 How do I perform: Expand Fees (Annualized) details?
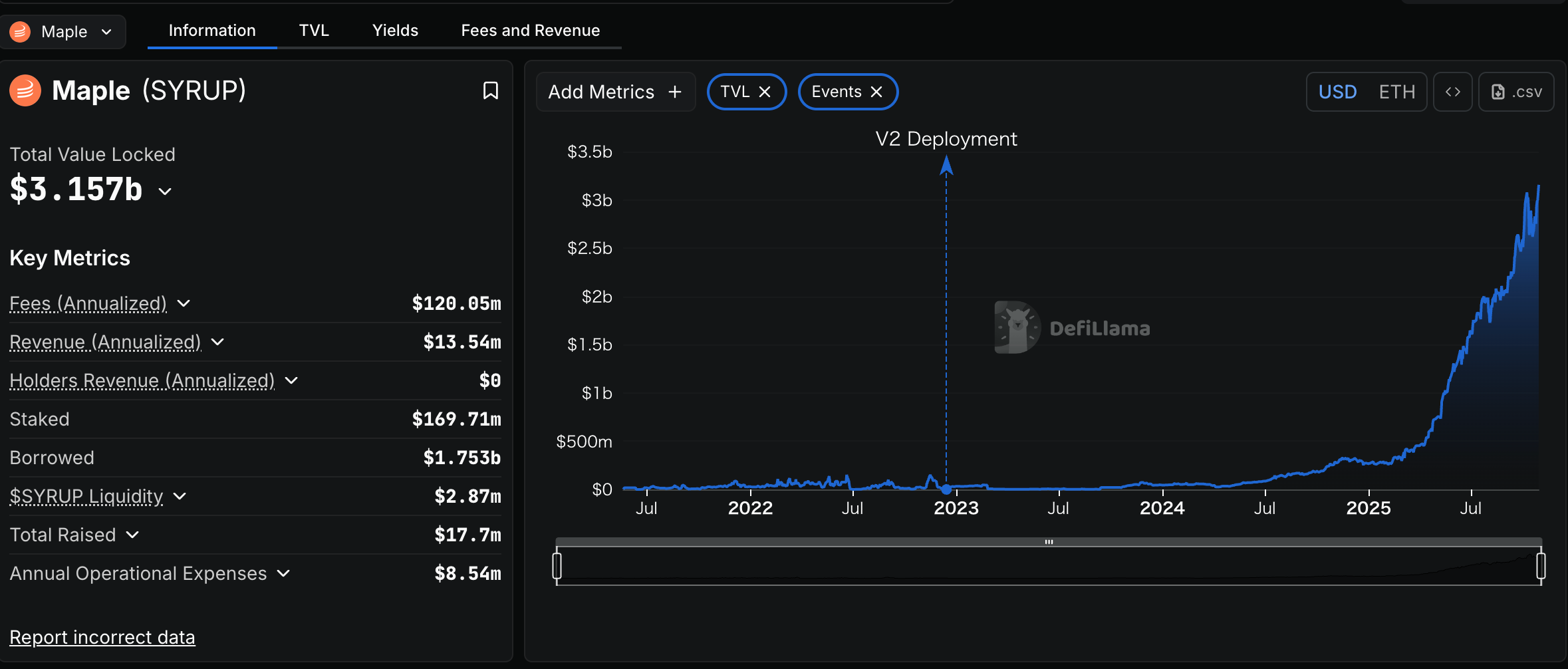point(184,303)
